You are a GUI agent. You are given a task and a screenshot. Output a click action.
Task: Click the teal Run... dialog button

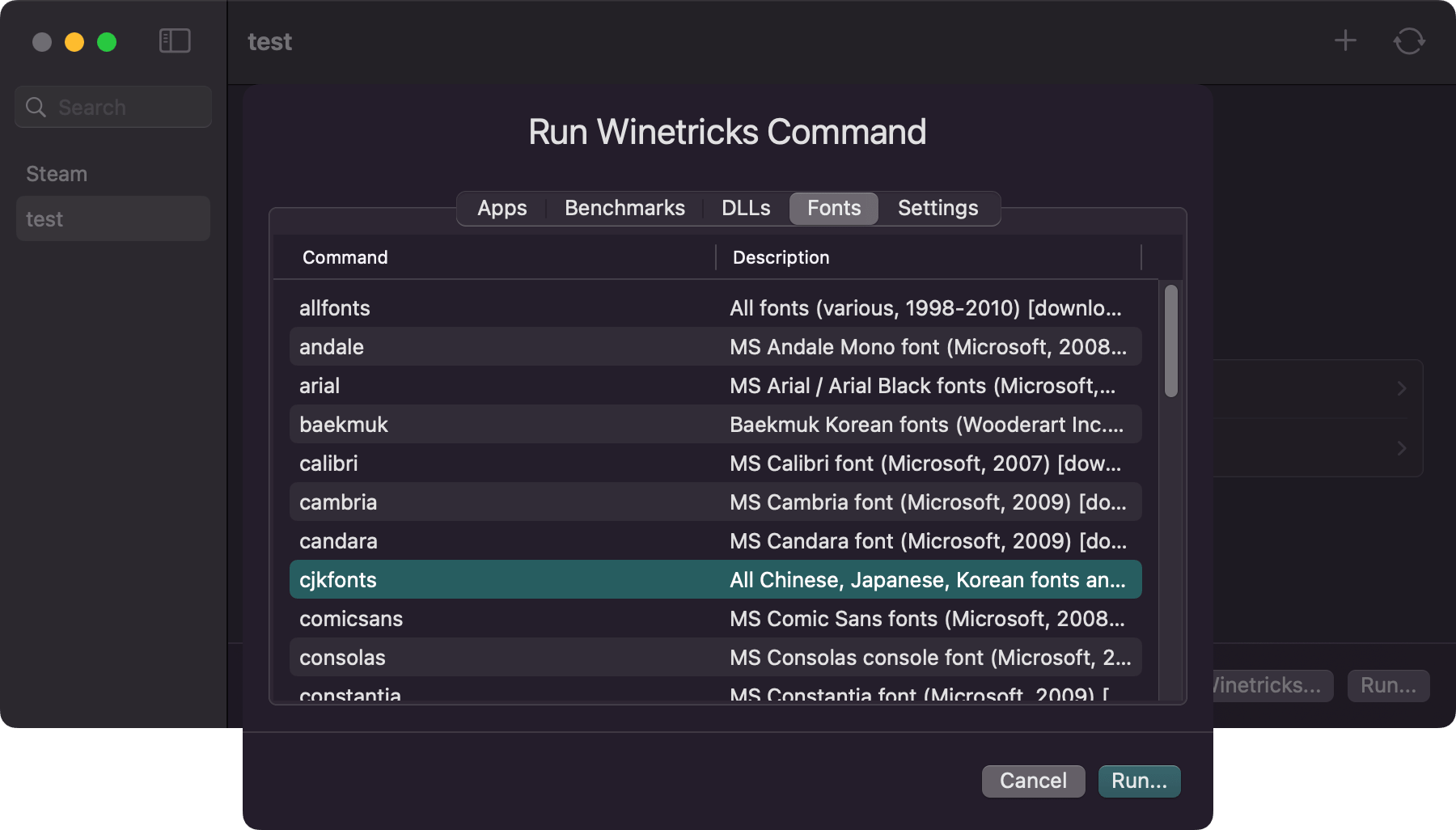pyautogui.click(x=1139, y=781)
